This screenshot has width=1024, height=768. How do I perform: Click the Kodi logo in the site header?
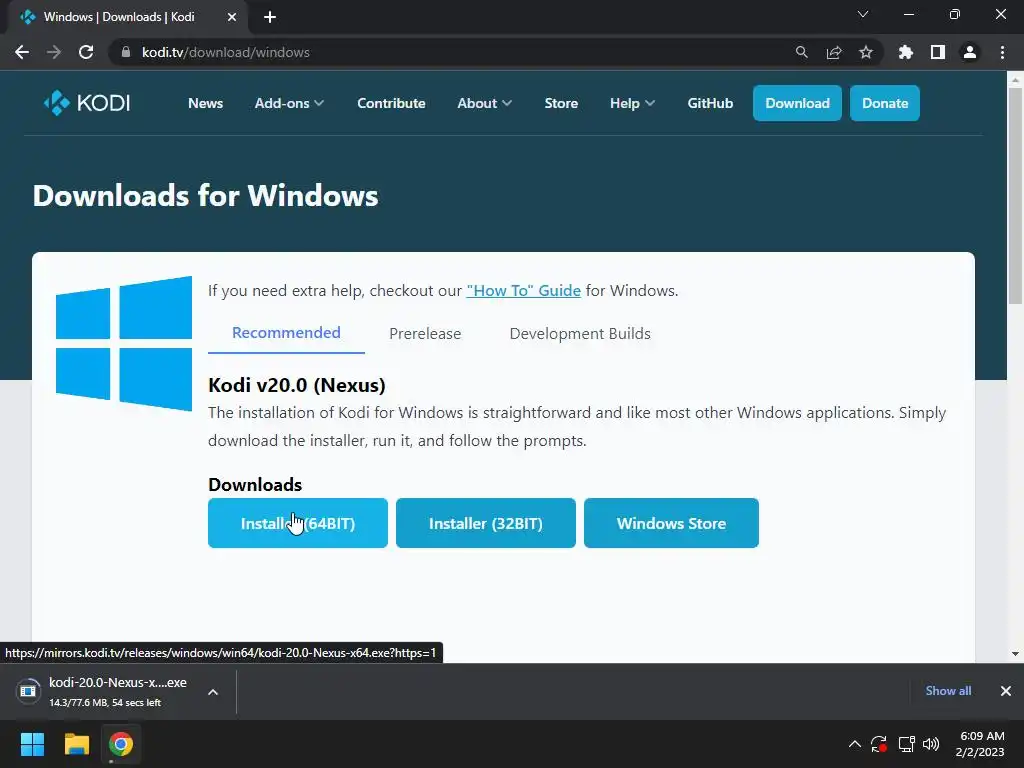[87, 103]
